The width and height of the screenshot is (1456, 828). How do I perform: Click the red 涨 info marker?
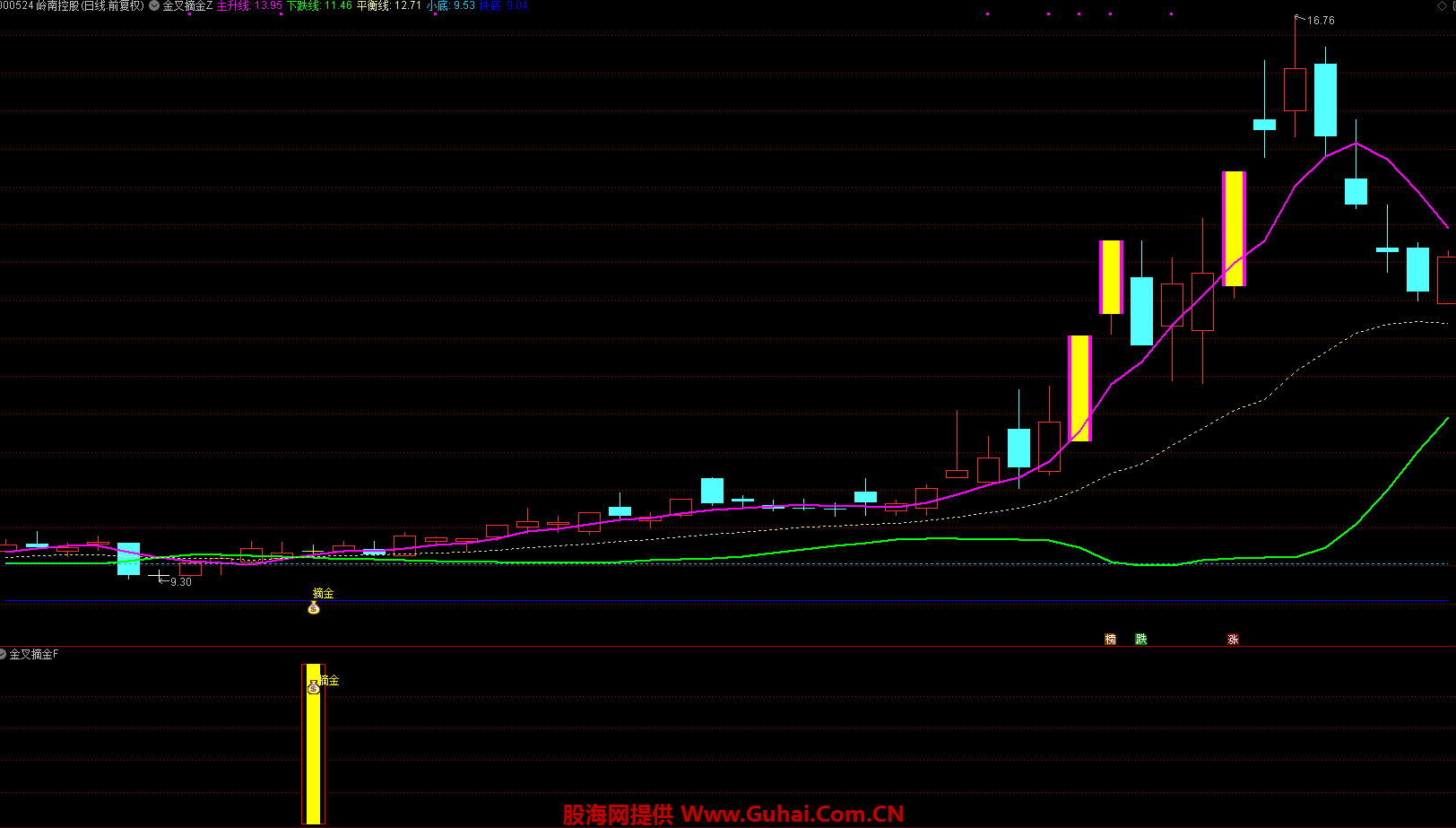pos(1233,640)
